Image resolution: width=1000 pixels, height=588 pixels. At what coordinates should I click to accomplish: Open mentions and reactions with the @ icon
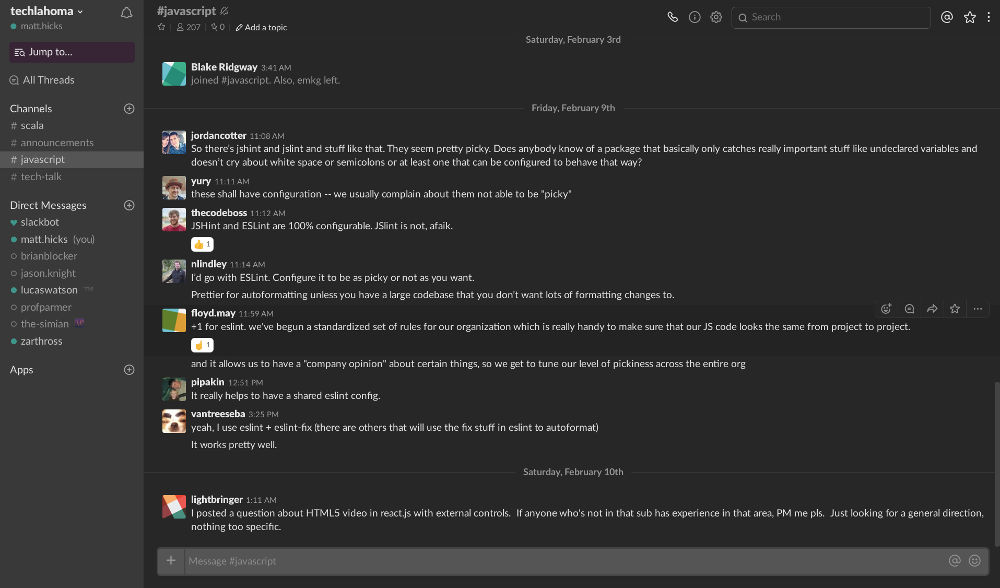pyautogui.click(x=947, y=17)
